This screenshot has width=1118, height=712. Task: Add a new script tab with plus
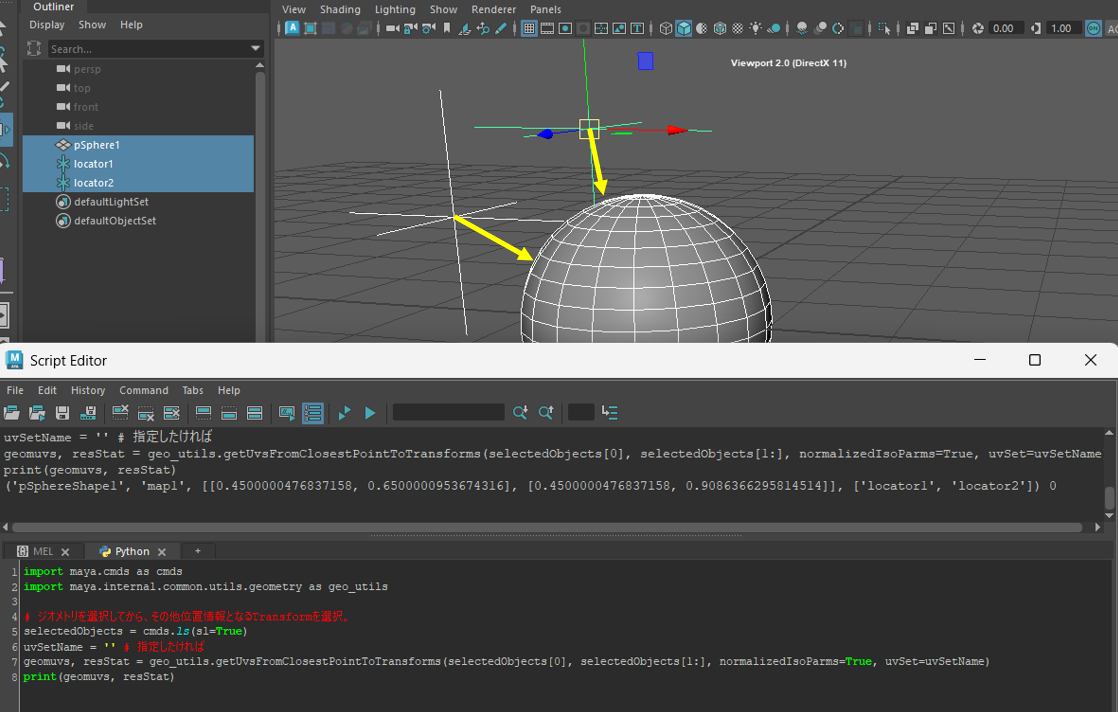click(197, 551)
